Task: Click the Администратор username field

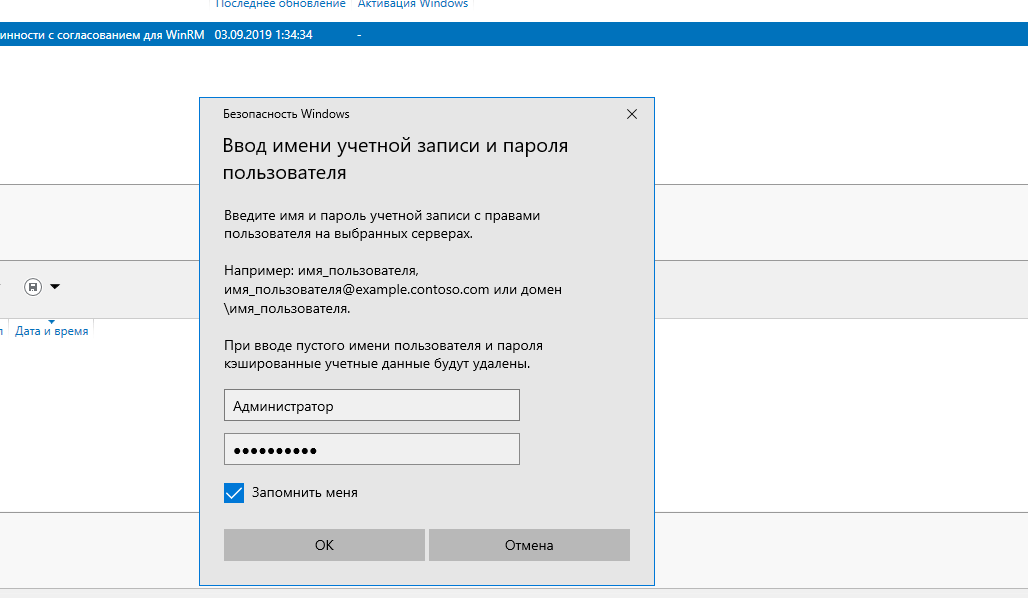Action: [371, 406]
